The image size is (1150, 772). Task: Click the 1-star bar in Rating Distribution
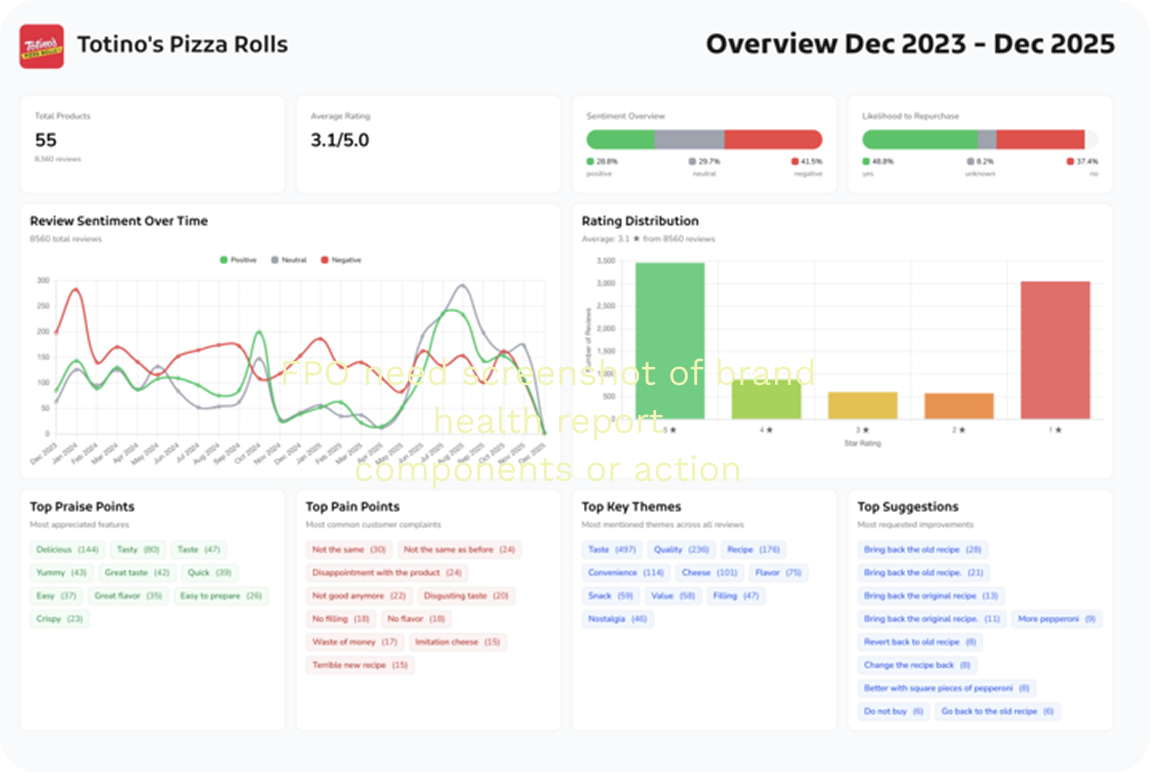pos(1055,350)
